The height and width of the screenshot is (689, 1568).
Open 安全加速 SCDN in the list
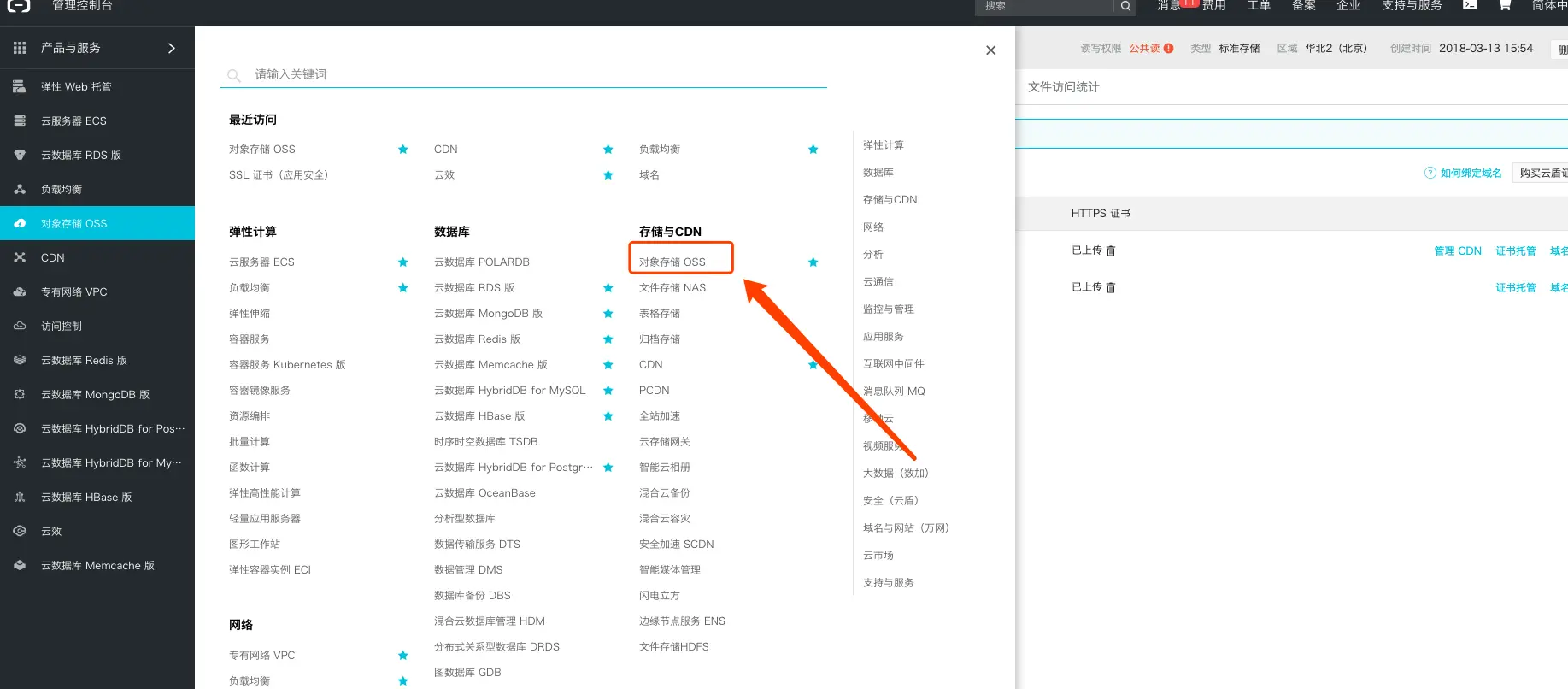pos(677,545)
